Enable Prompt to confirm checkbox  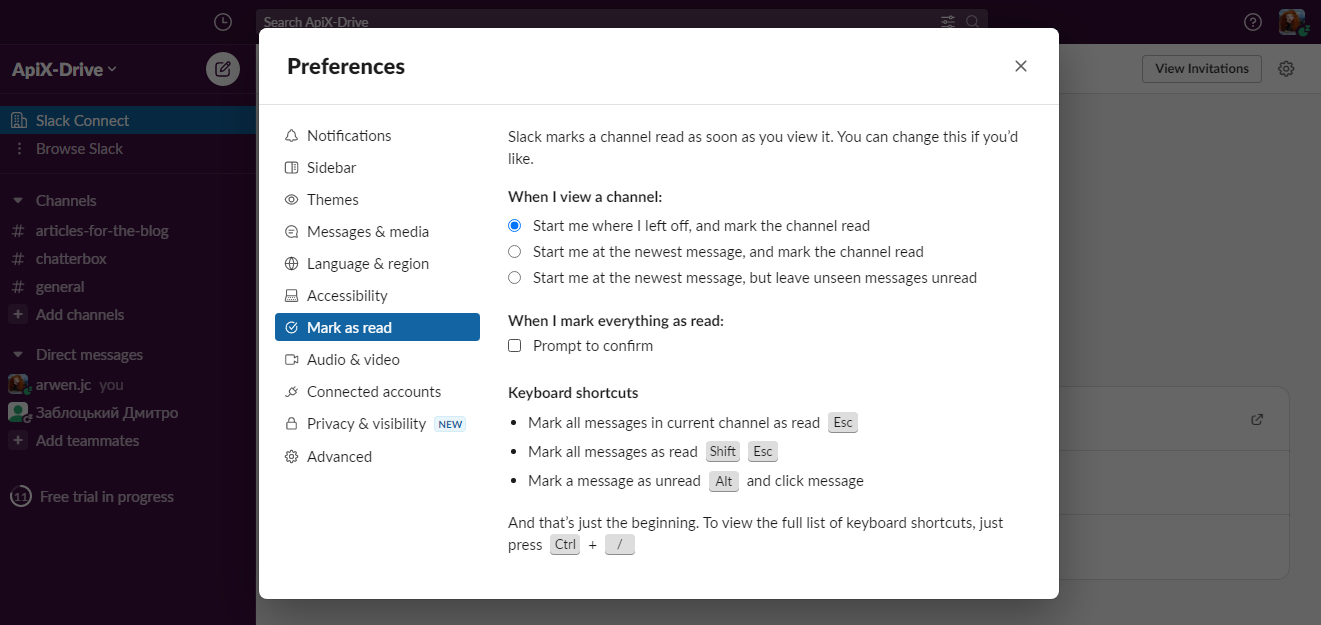tap(515, 345)
